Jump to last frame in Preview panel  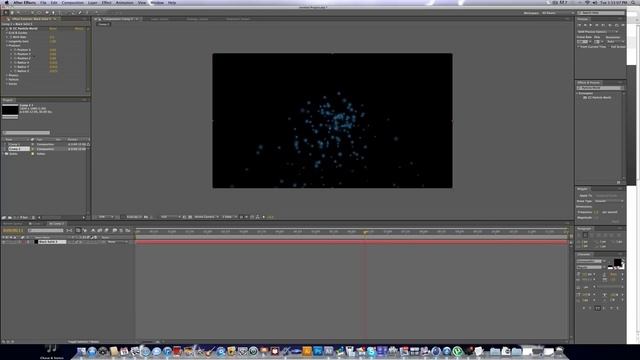[x=603, y=25]
